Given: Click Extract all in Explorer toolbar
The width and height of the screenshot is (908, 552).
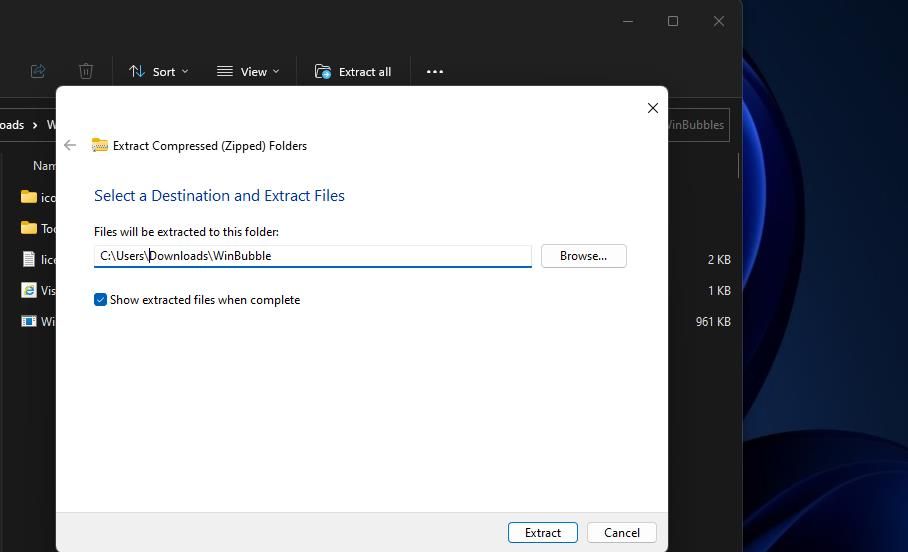Looking at the screenshot, I should 353,71.
